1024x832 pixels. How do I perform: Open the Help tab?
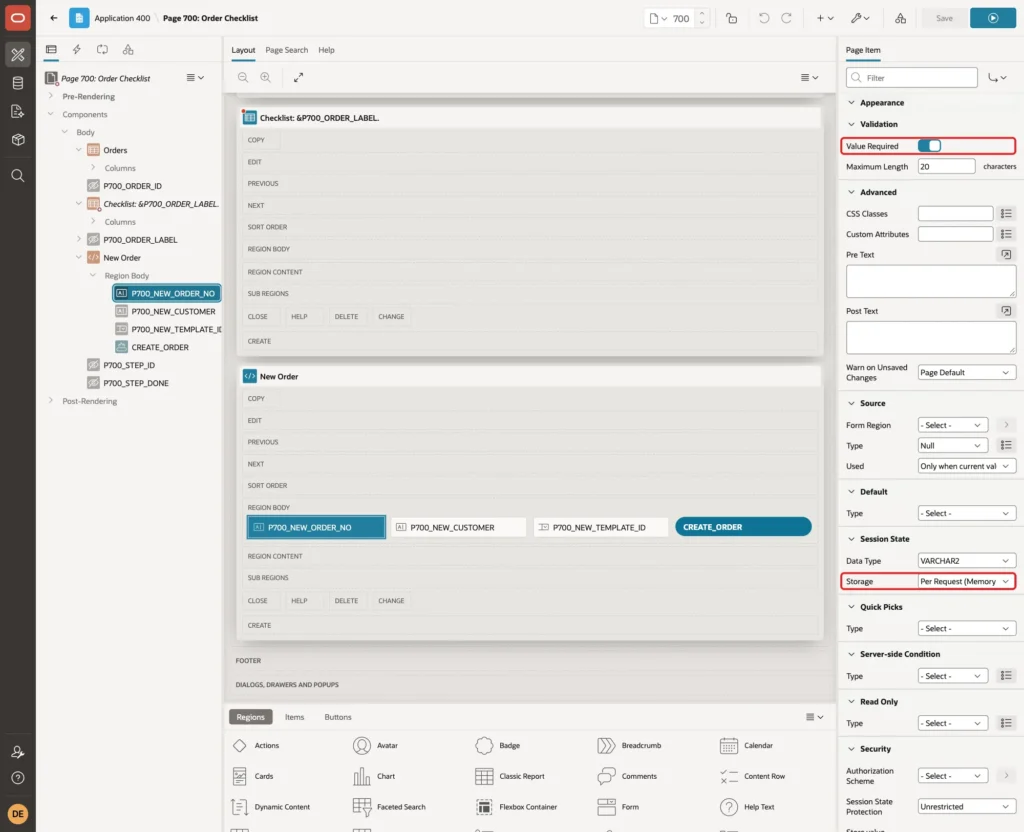[326, 50]
